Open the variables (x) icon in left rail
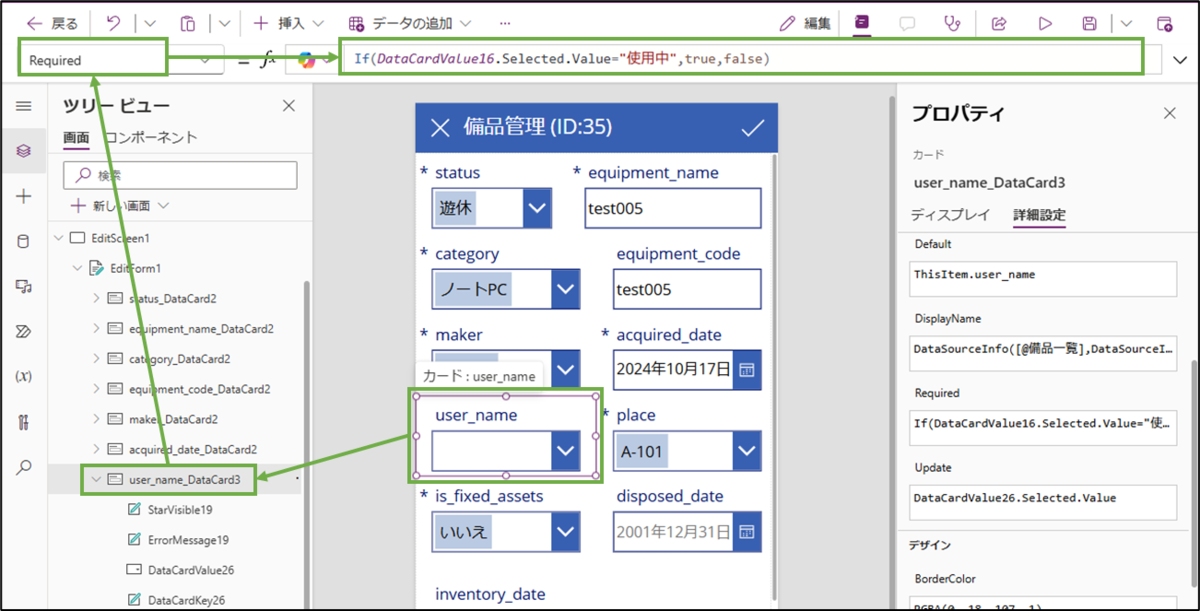Viewport: 1200px width, 611px height. pyautogui.click(x=24, y=376)
